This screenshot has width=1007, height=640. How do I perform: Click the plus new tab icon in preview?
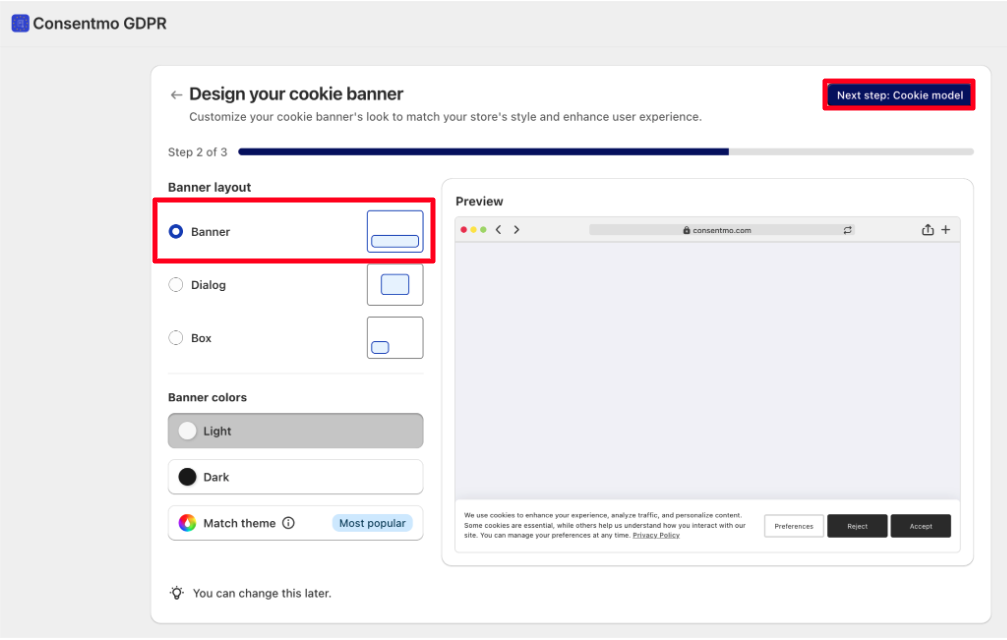coord(946,230)
